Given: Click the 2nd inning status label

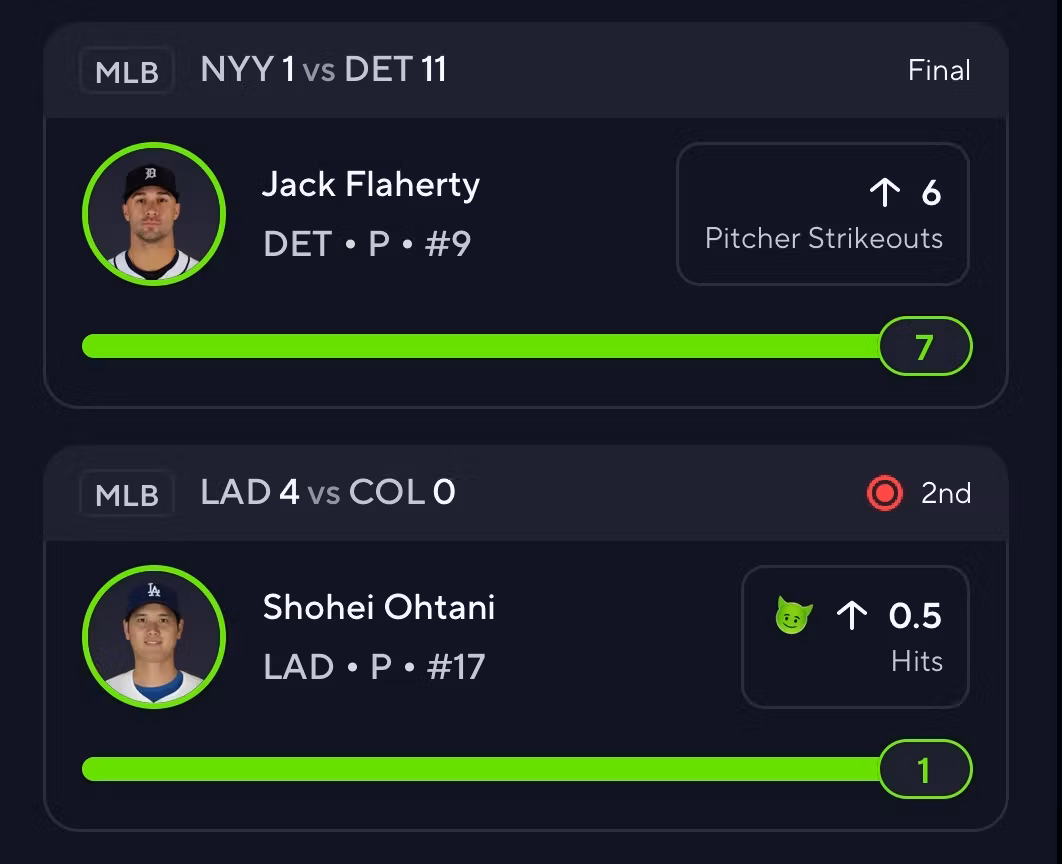Looking at the screenshot, I should [946, 493].
